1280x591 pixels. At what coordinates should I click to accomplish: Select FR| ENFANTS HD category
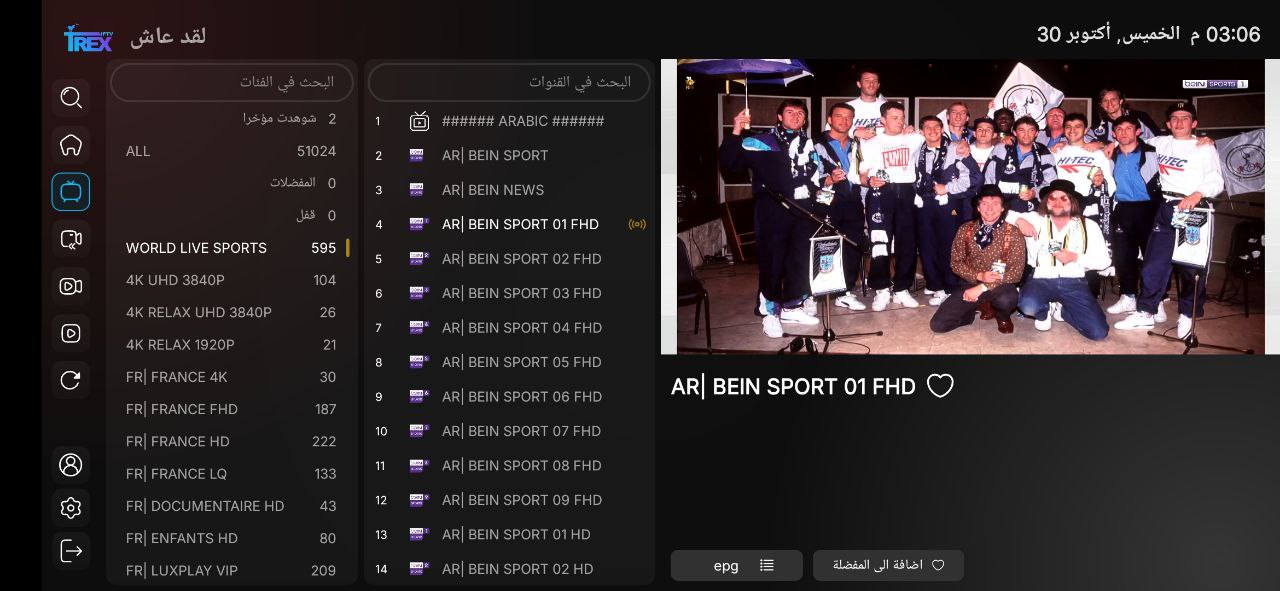pos(232,538)
